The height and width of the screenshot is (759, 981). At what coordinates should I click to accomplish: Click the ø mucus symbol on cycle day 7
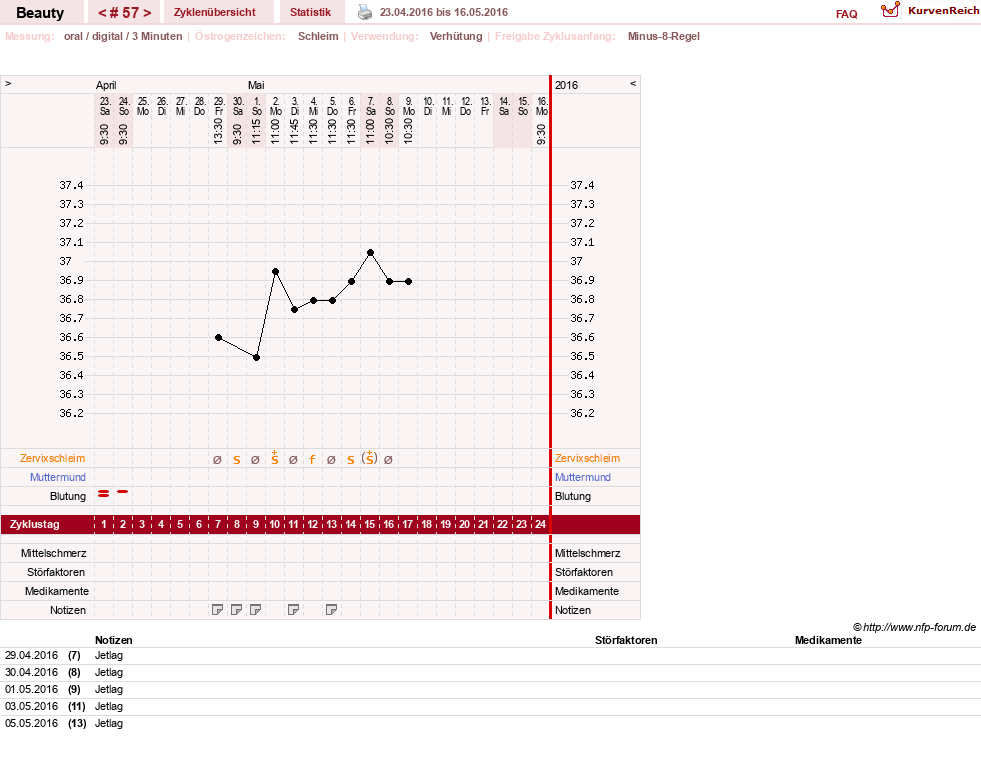[217, 460]
